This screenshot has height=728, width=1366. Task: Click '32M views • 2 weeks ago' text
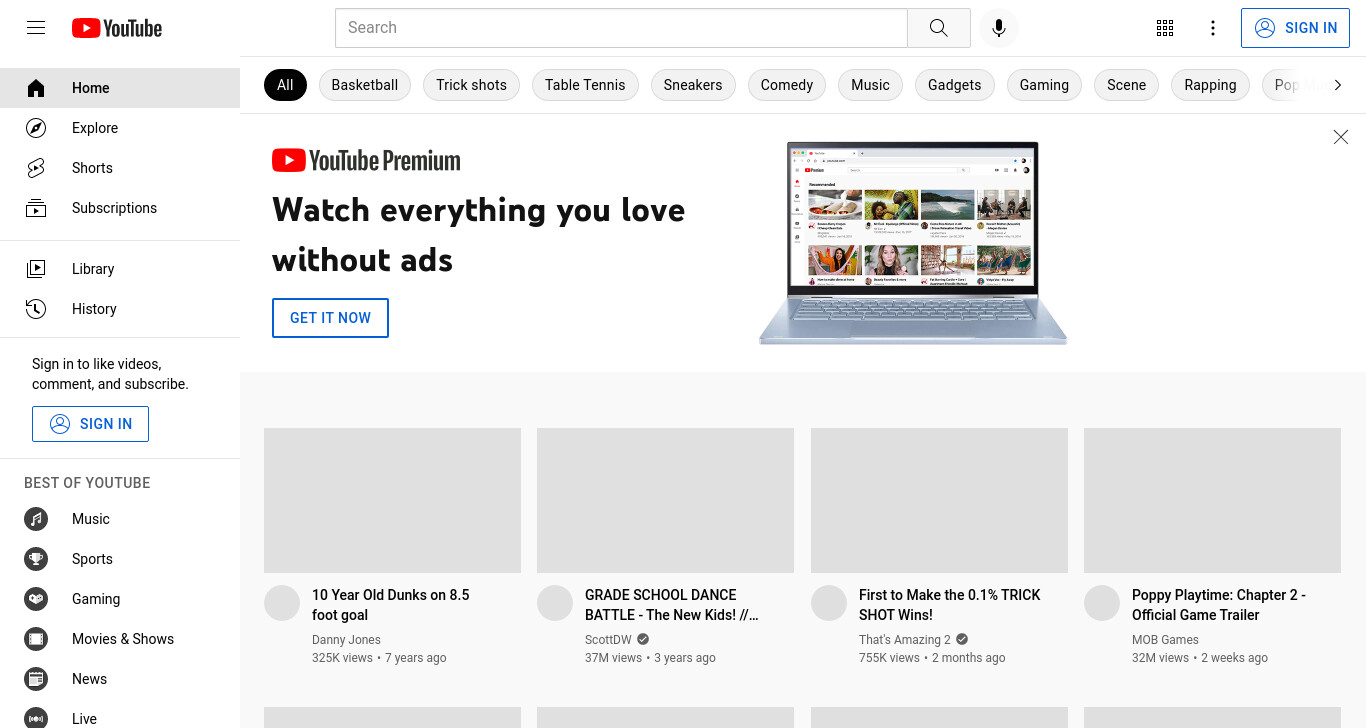coord(1200,658)
